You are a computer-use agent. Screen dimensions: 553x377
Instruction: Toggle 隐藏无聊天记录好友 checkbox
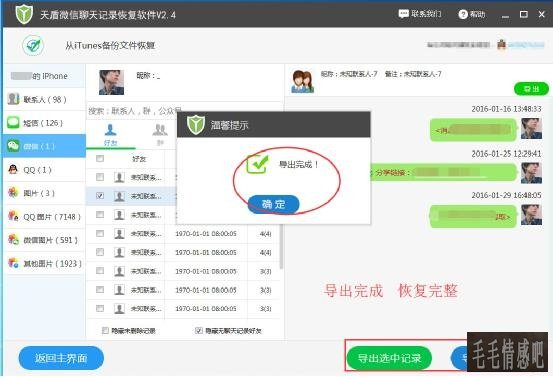(199, 330)
